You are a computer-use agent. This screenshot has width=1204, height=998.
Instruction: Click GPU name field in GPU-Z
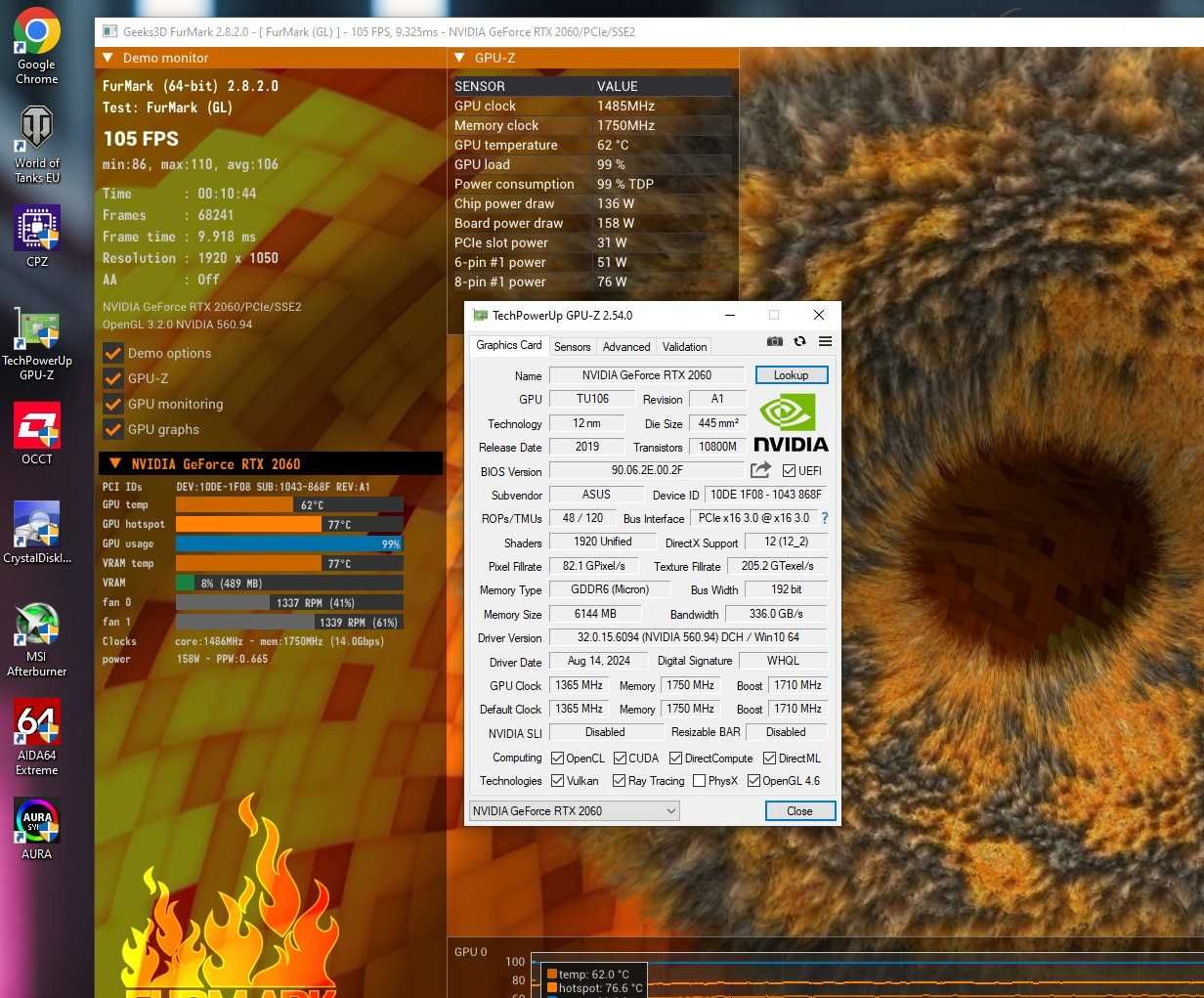point(647,375)
